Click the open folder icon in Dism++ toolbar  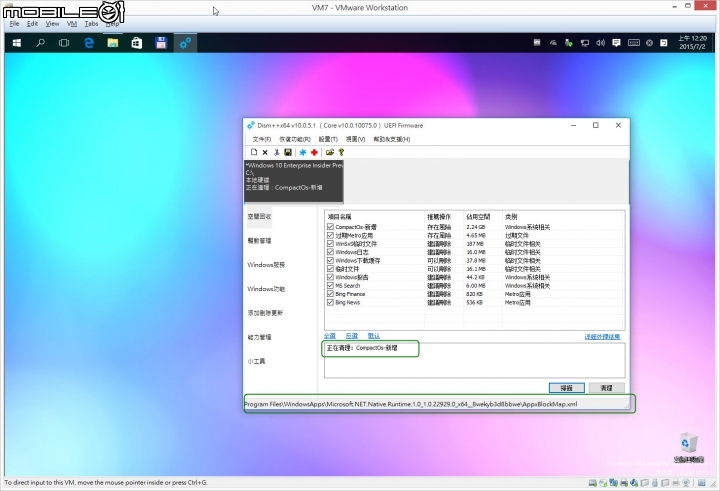(330, 152)
